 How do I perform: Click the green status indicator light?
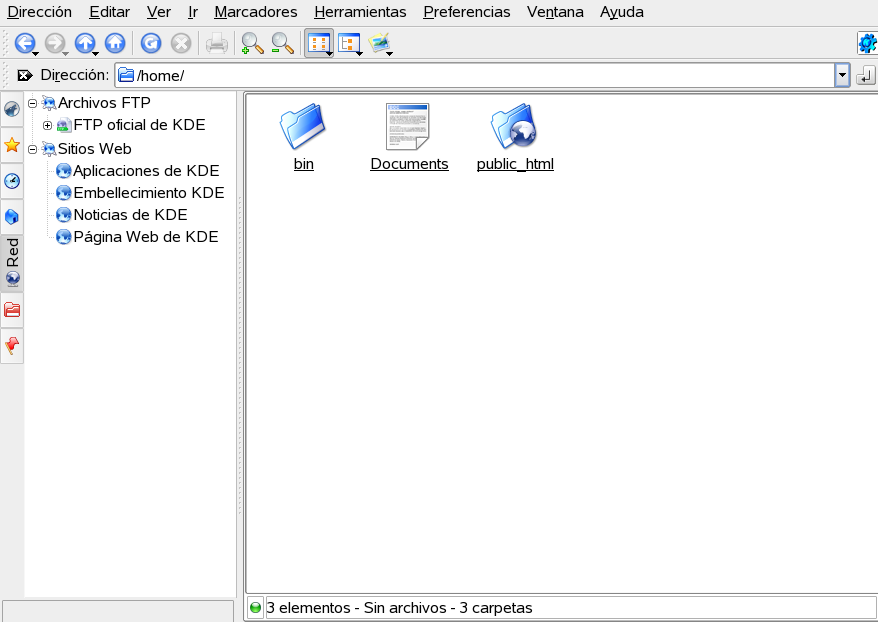coord(255,607)
